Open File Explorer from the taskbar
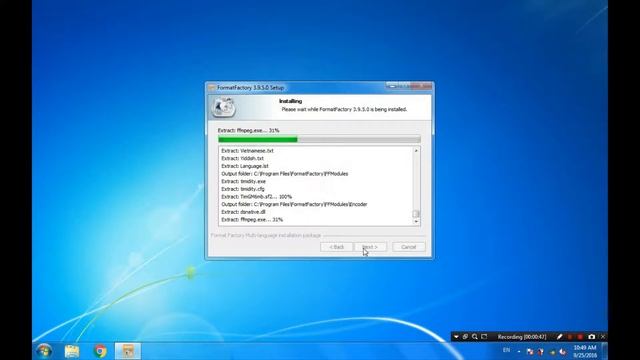 [x=72, y=351]
